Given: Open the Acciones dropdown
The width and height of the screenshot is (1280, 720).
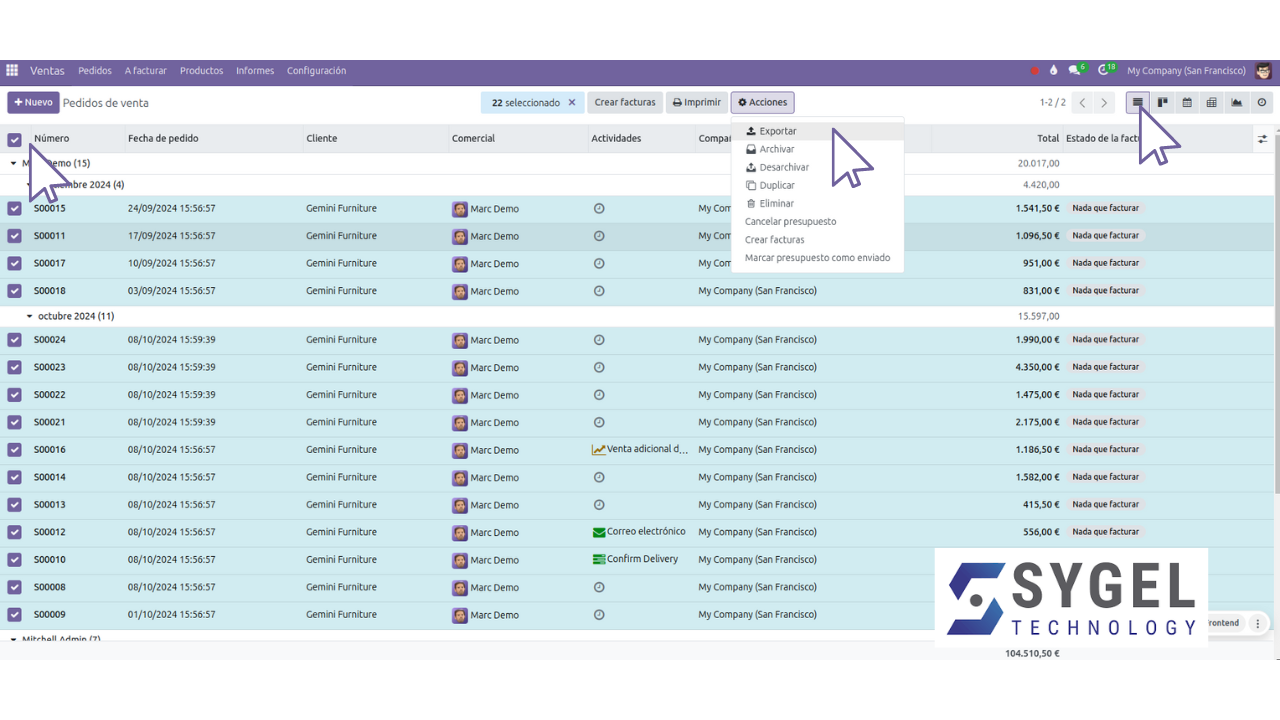Looking at the screenshot, I should [x=762, y=102].
